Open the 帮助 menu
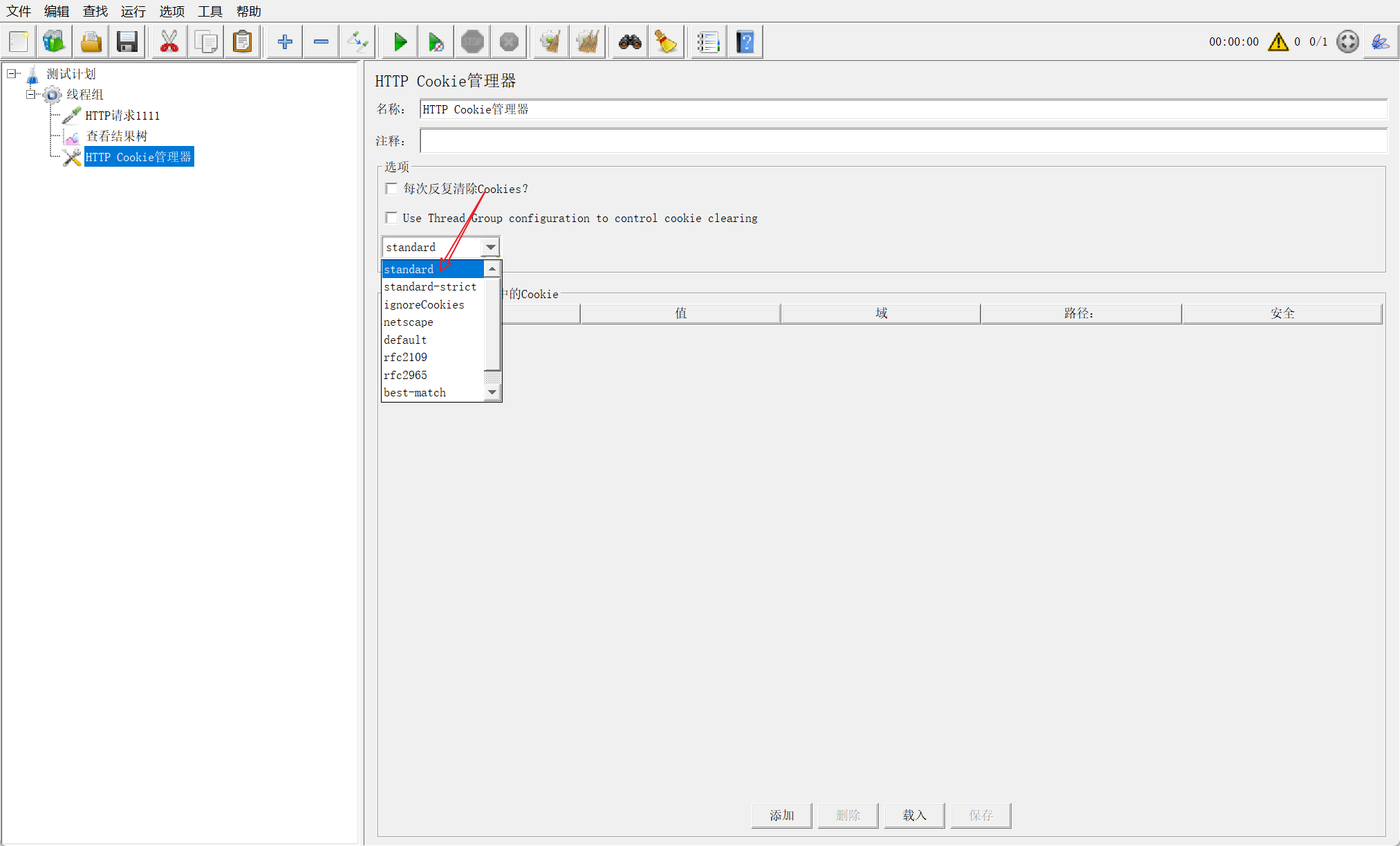Viewport: 1400px width, 846px height. click(x=249, y=11)
